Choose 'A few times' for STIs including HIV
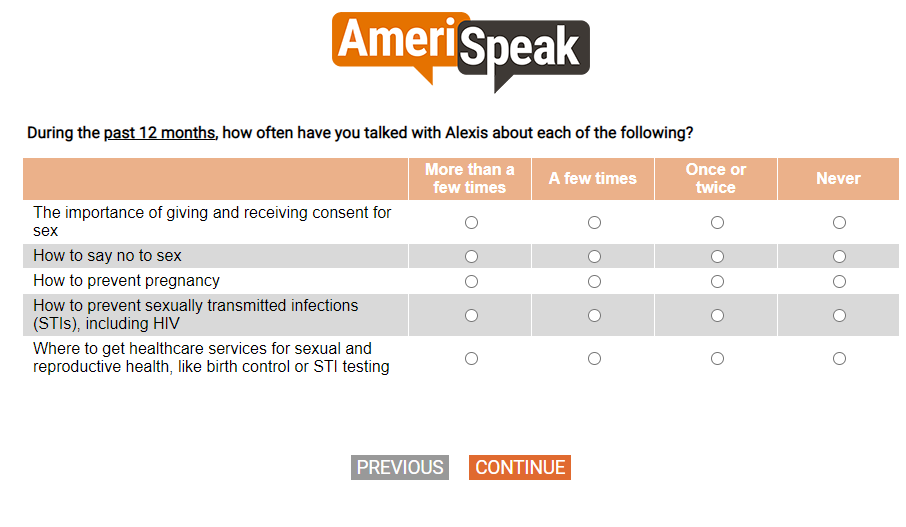This screenshot has height=527, width=906. 595,316
